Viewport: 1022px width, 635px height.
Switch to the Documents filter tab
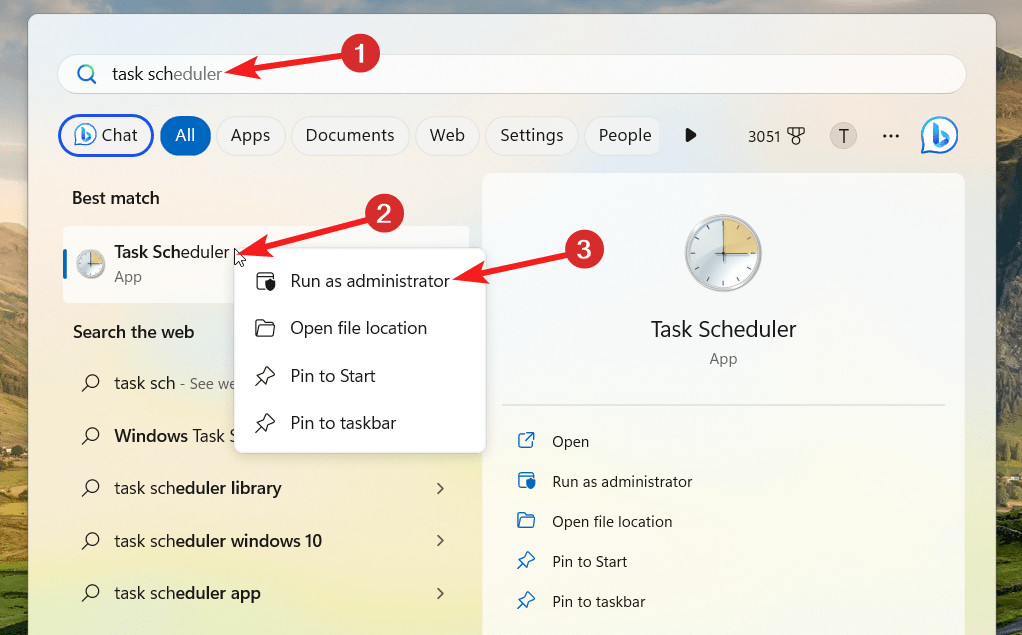tap(350, 135)
